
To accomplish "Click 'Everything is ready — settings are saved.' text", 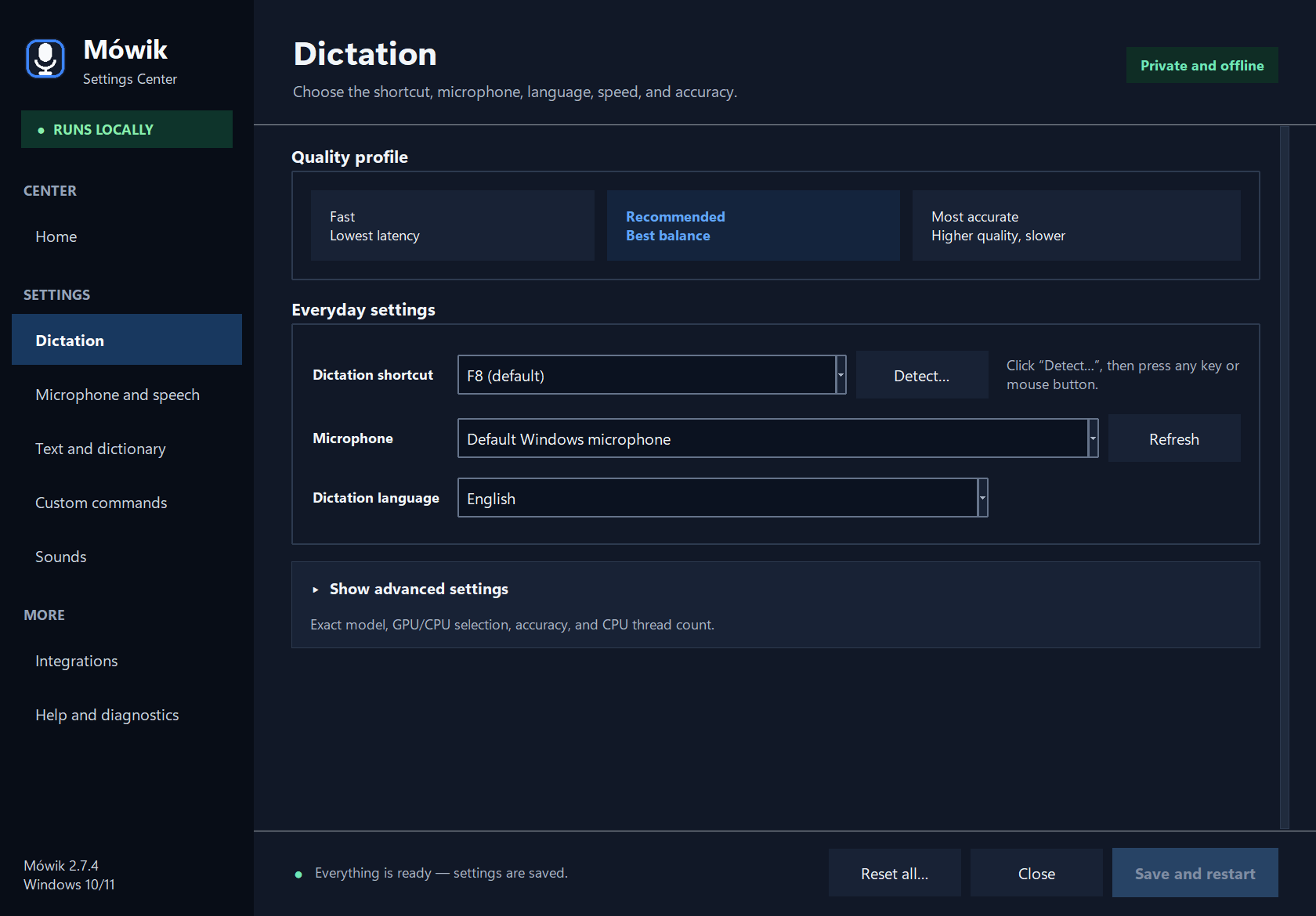I will pos(441,873).
